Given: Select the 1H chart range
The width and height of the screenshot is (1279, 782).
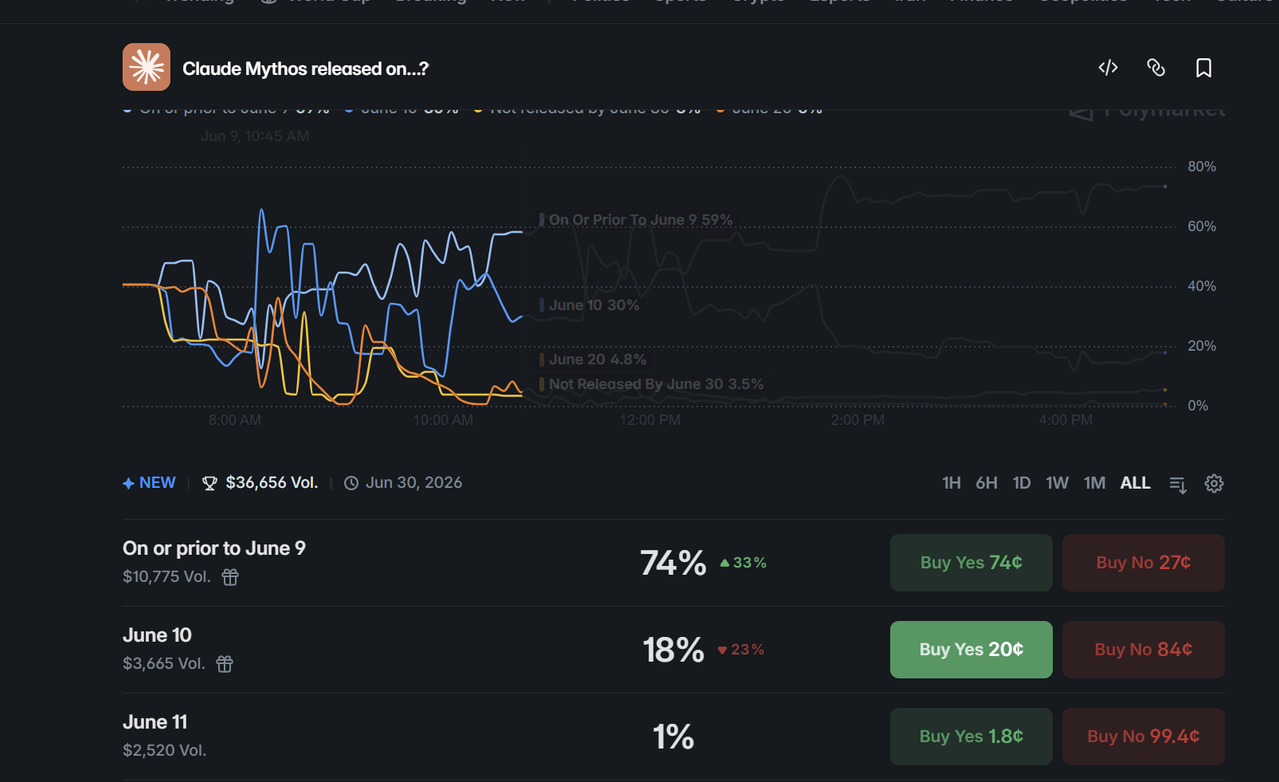Looking at the screenshot, I should click(951, 483).
